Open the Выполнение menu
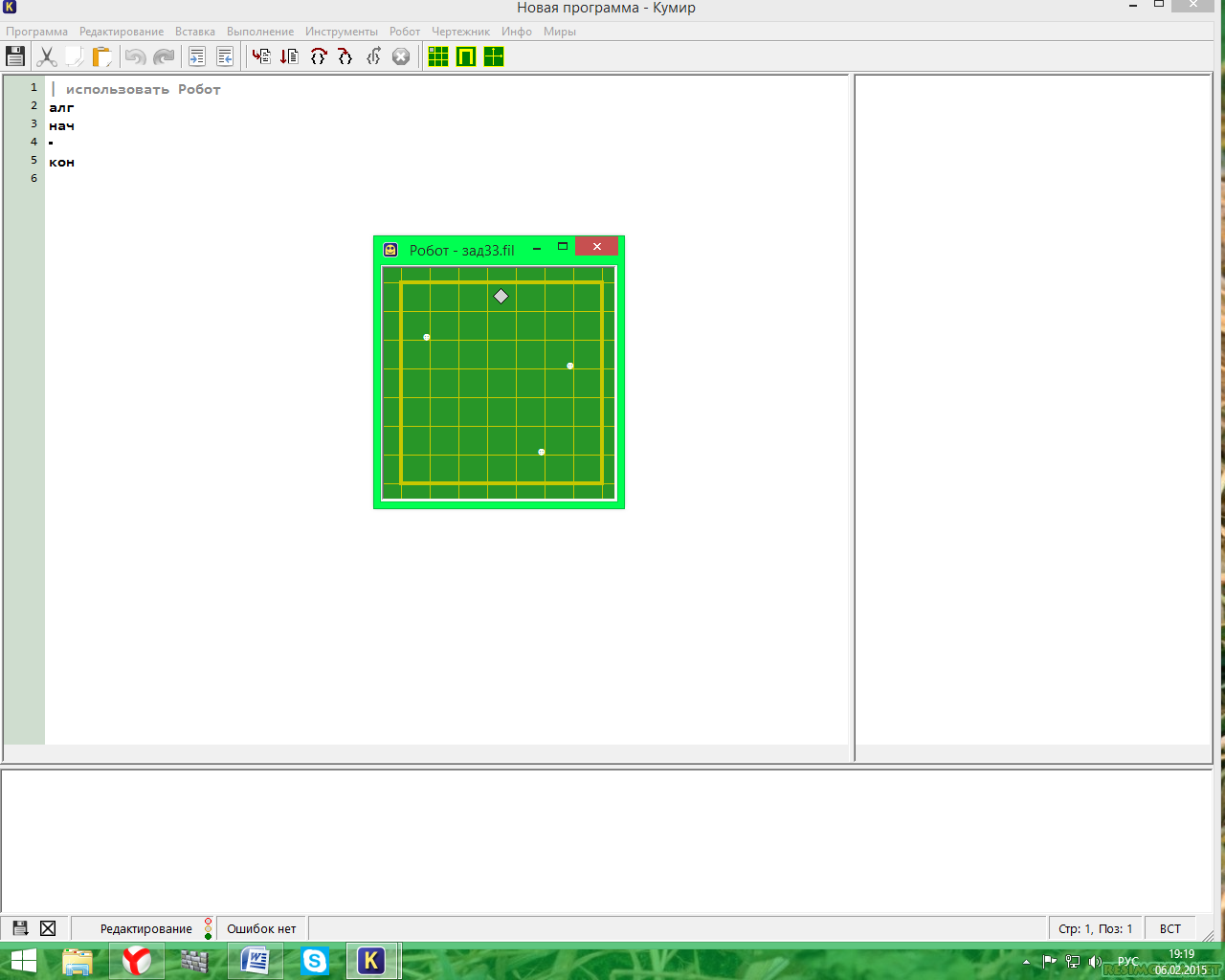Screen dimensions: 1225x980 260,32
